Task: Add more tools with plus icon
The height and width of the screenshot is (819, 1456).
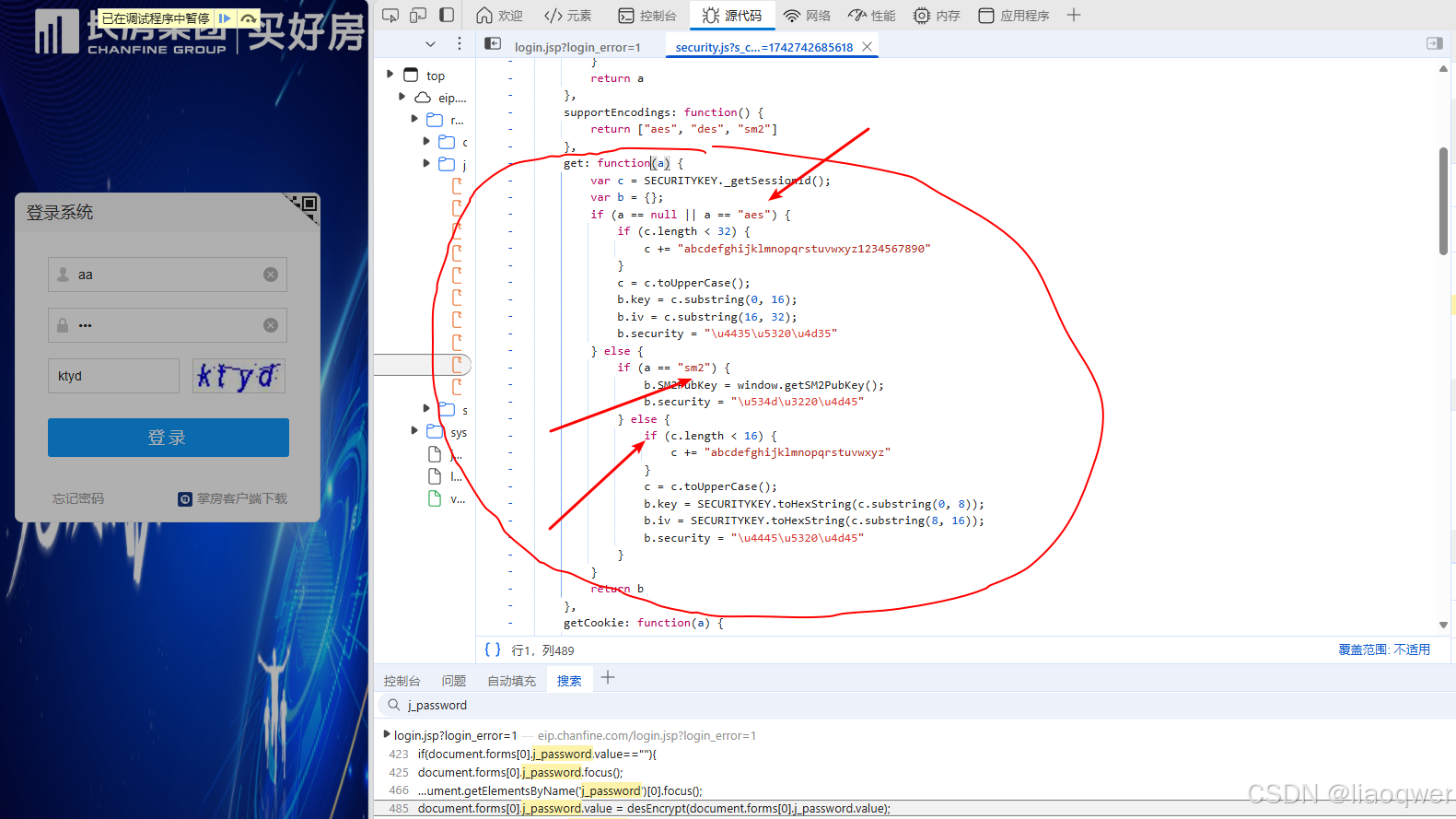Action: (1074, 16)
